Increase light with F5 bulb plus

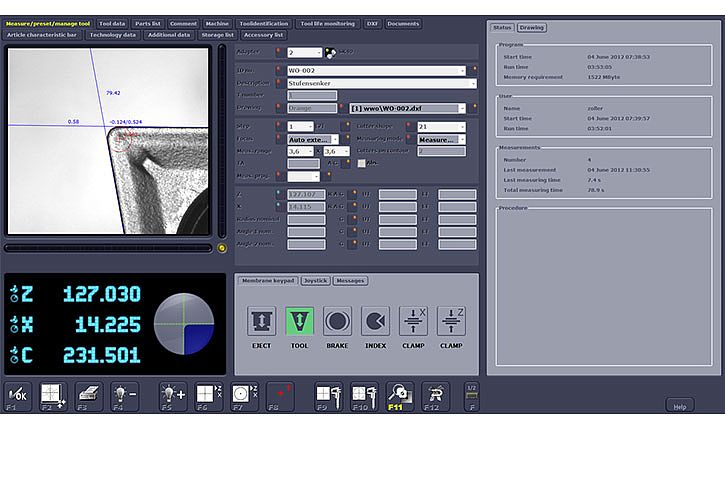173,397
